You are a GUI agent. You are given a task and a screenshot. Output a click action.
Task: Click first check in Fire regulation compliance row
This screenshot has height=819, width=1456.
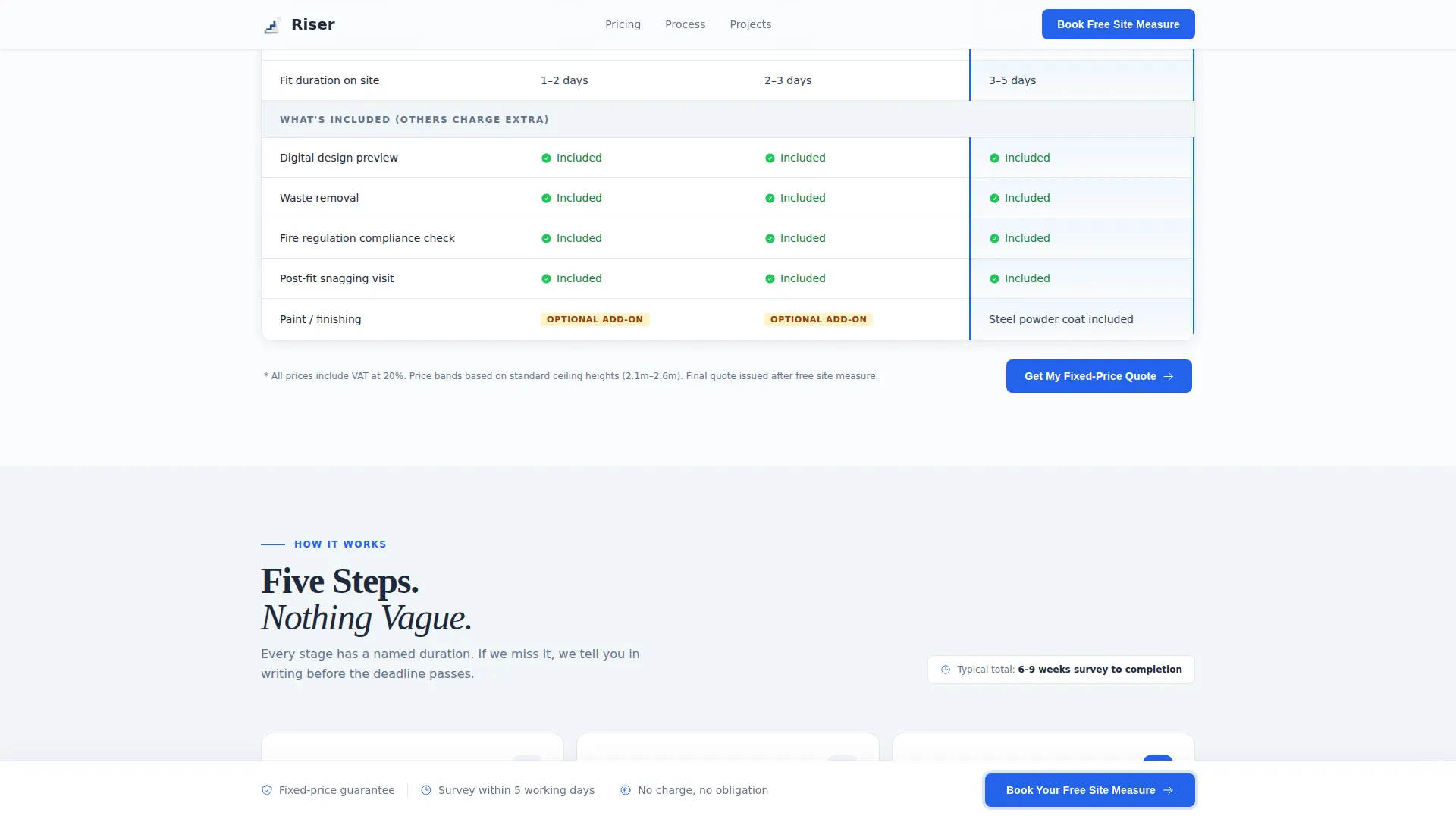click(x=546, y=239)
